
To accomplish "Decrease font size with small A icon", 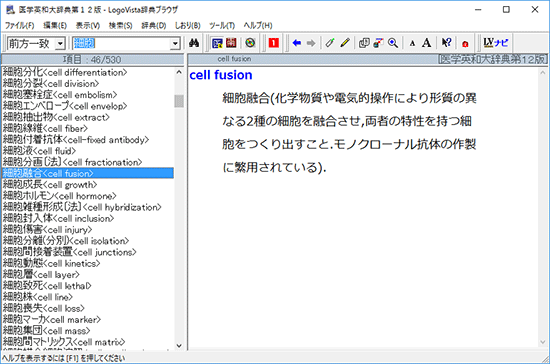I will click(x=412, y=43).
